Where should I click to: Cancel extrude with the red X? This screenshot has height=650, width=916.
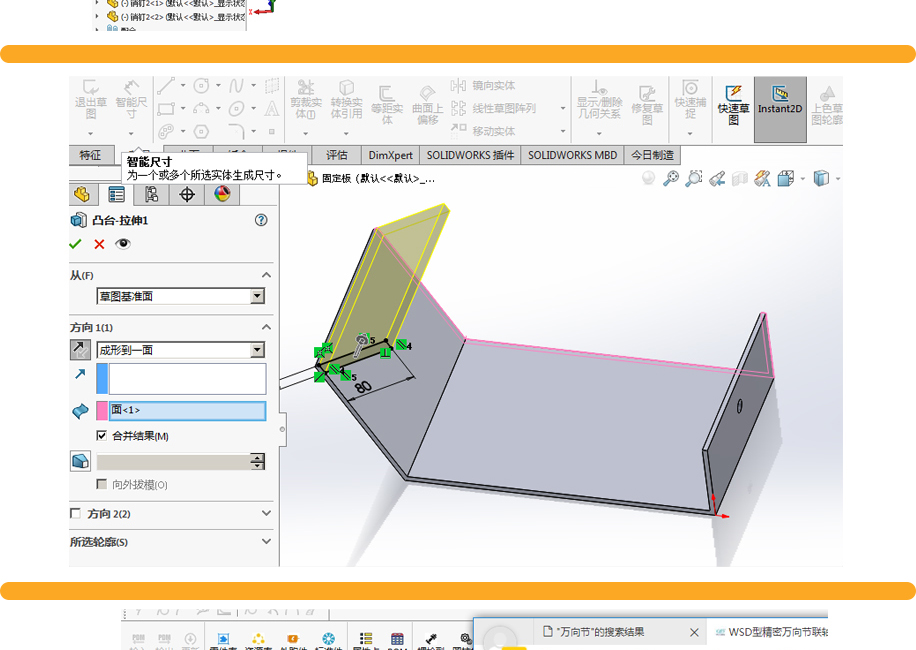coord(99,244)
